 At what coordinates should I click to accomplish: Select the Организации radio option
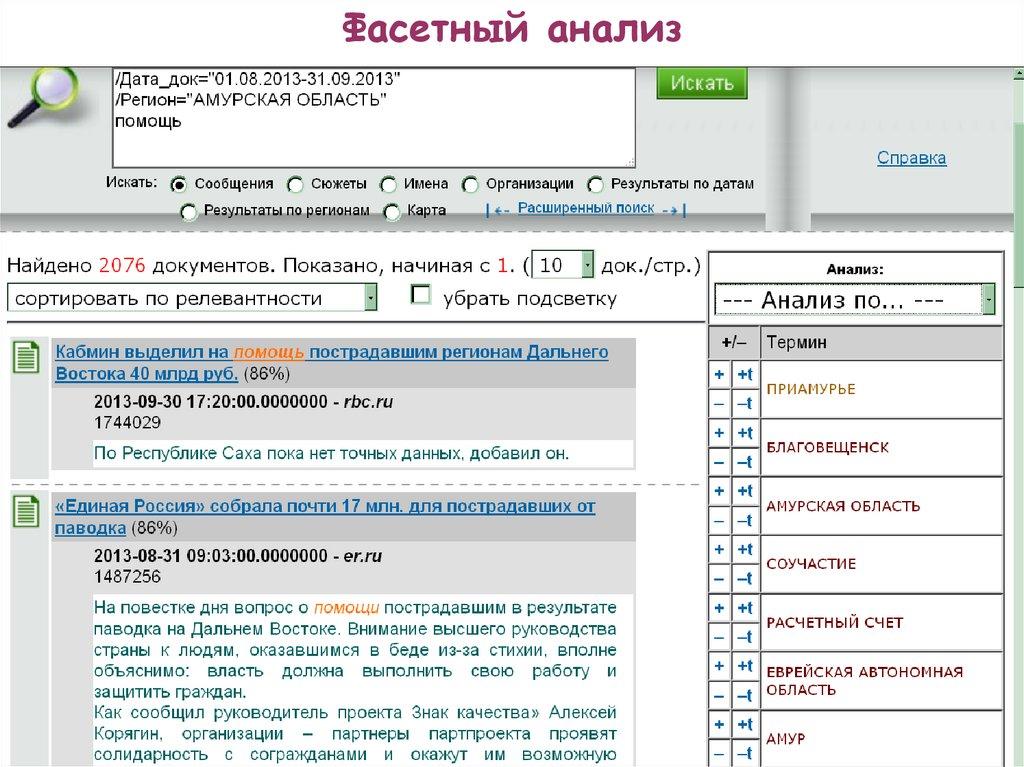470,184
